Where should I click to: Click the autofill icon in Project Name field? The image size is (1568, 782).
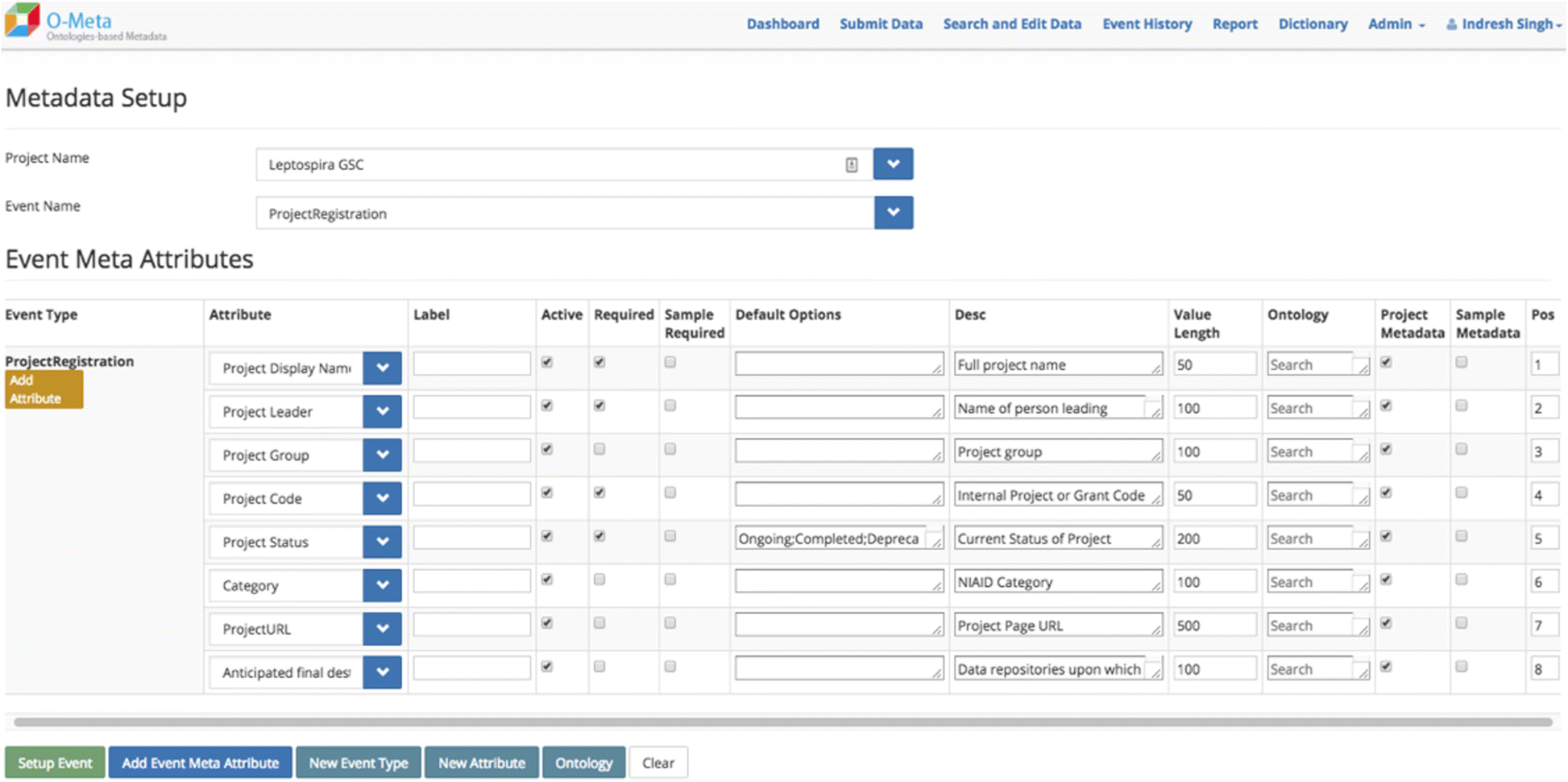[852, 164]
